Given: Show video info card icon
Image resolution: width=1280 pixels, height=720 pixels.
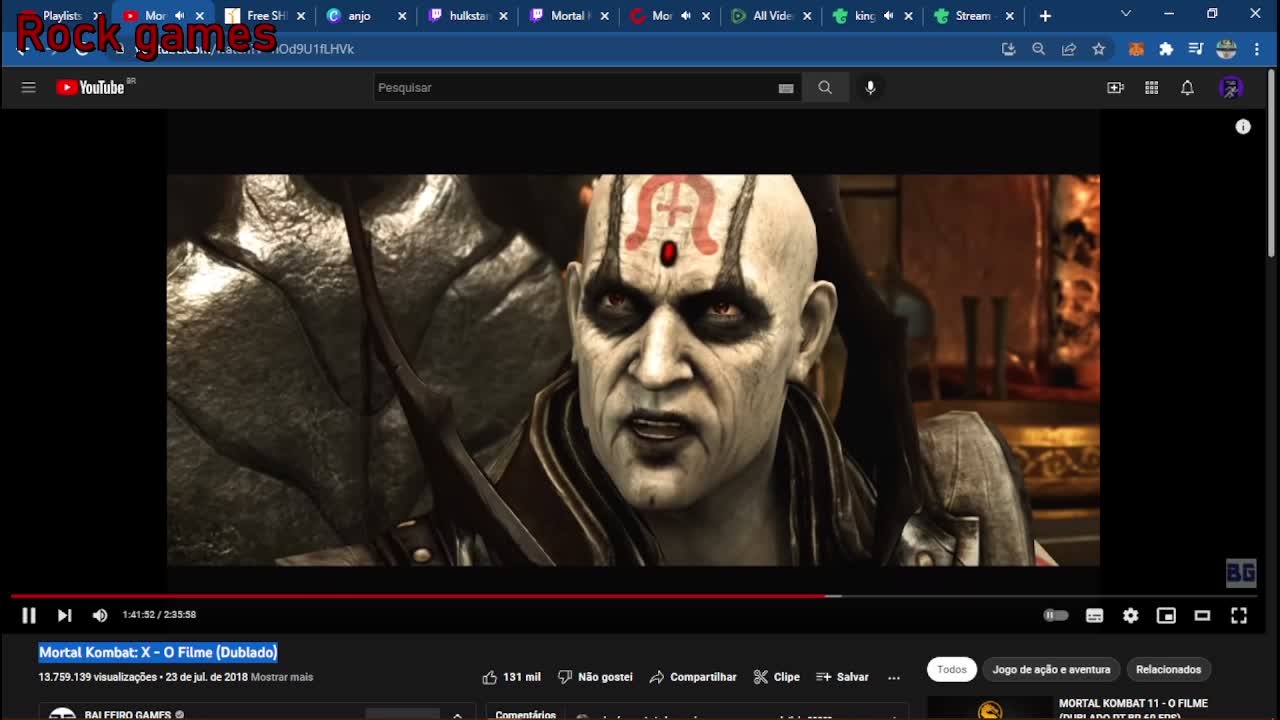Looking at the screenshot, I should point(1243,127).
